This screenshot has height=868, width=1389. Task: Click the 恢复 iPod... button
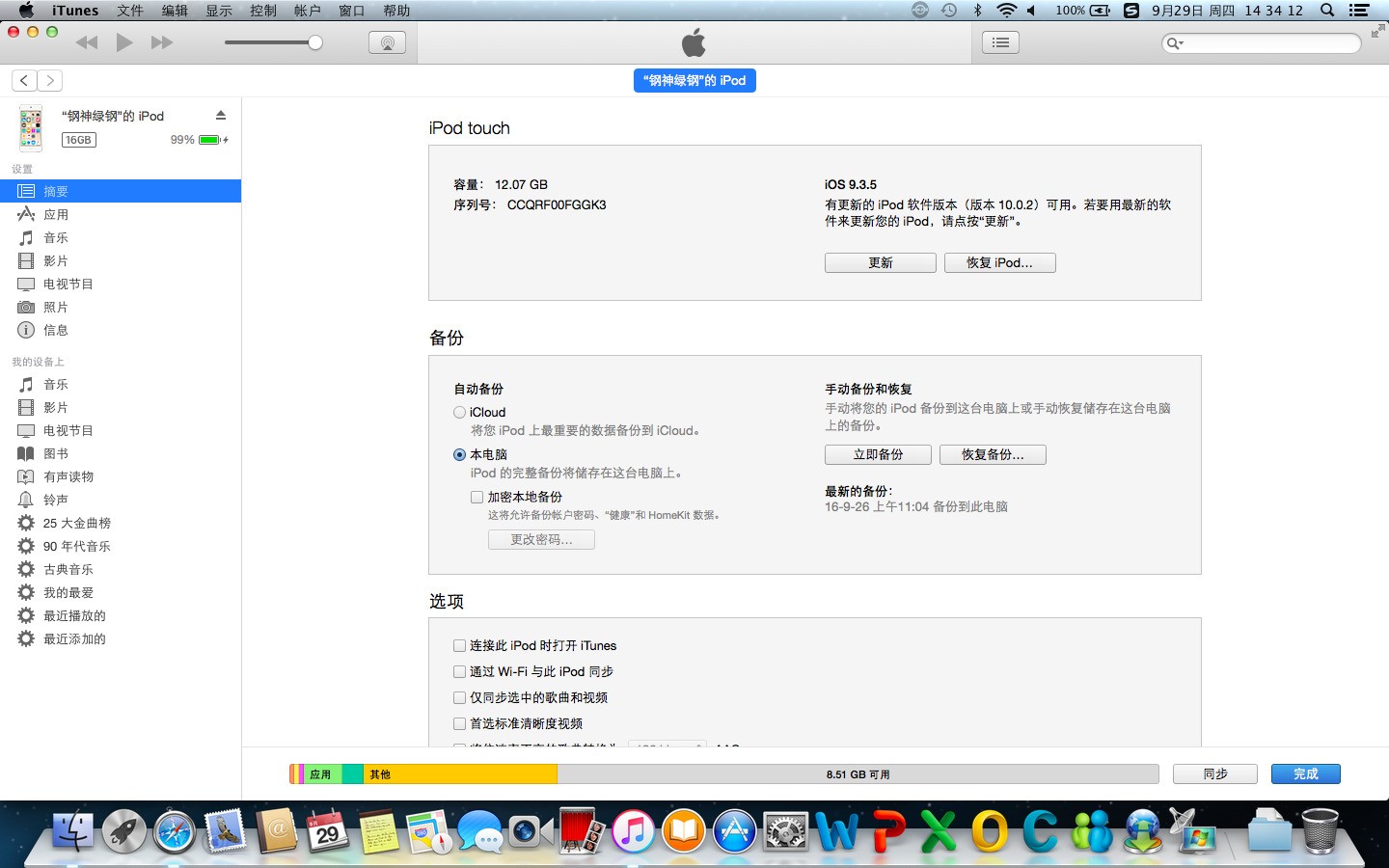[1000, 262]
